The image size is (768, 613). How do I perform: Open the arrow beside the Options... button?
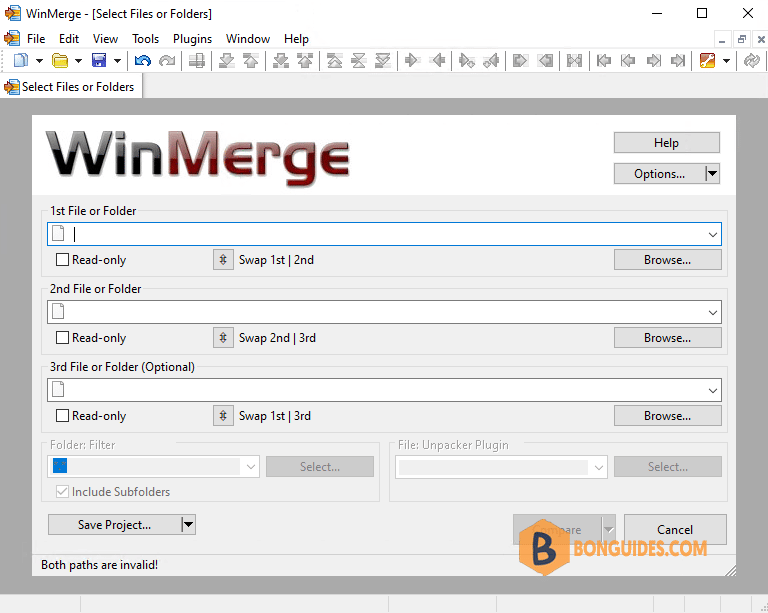pos(713,173)
